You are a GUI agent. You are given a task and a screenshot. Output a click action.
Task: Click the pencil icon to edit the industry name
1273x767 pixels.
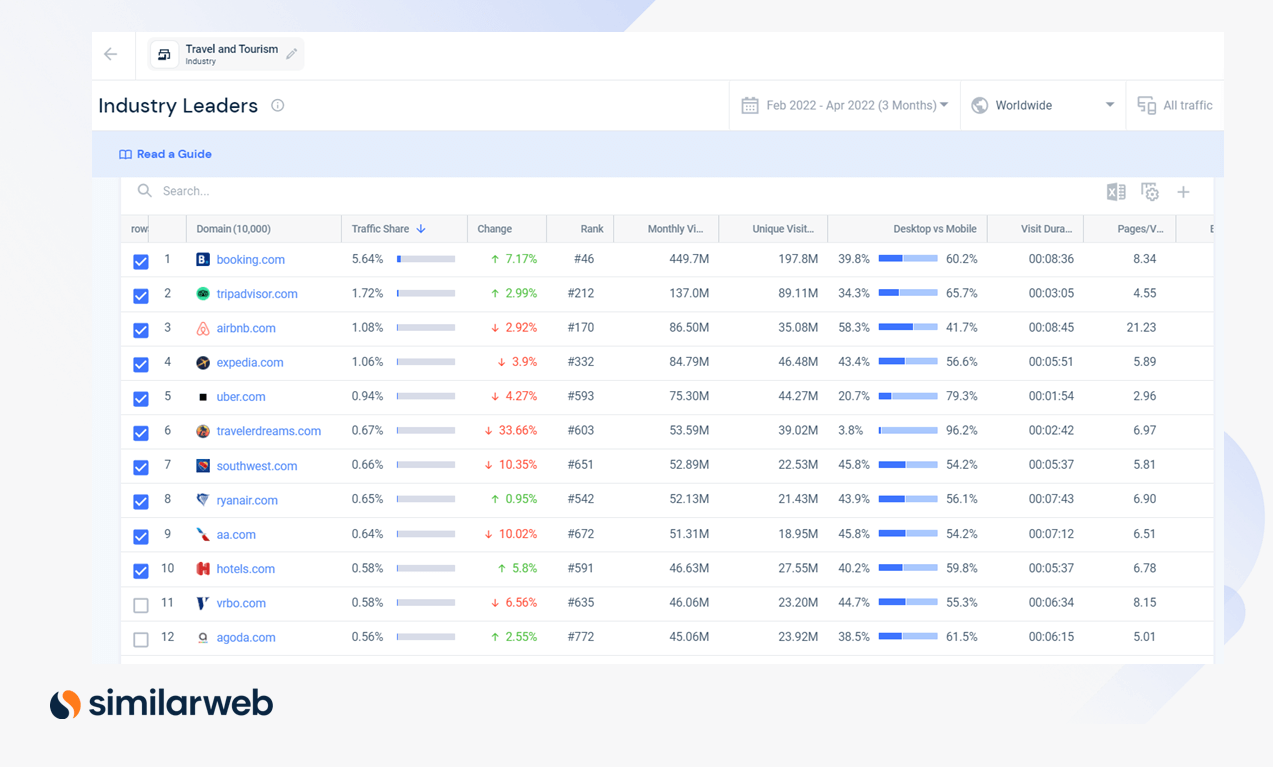coord(291,54)
